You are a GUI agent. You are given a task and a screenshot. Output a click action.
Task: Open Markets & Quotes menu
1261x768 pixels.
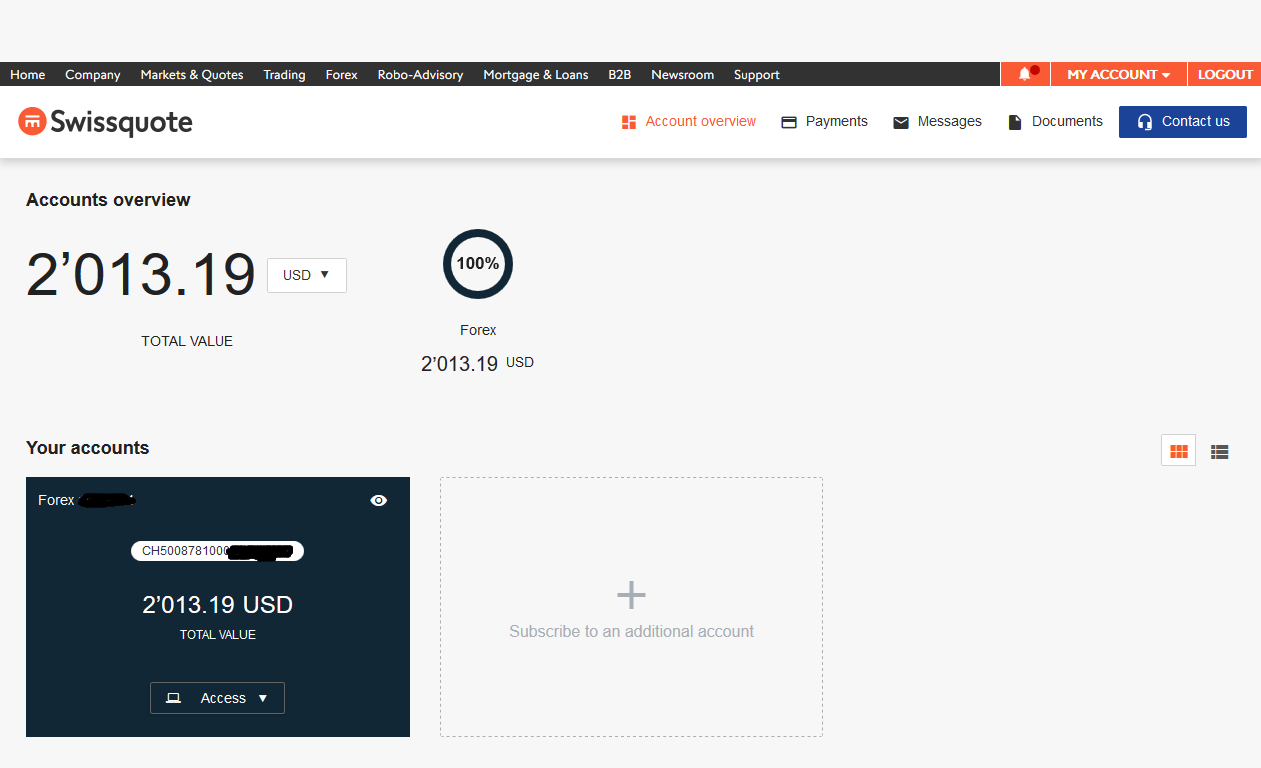pos(192,74)
